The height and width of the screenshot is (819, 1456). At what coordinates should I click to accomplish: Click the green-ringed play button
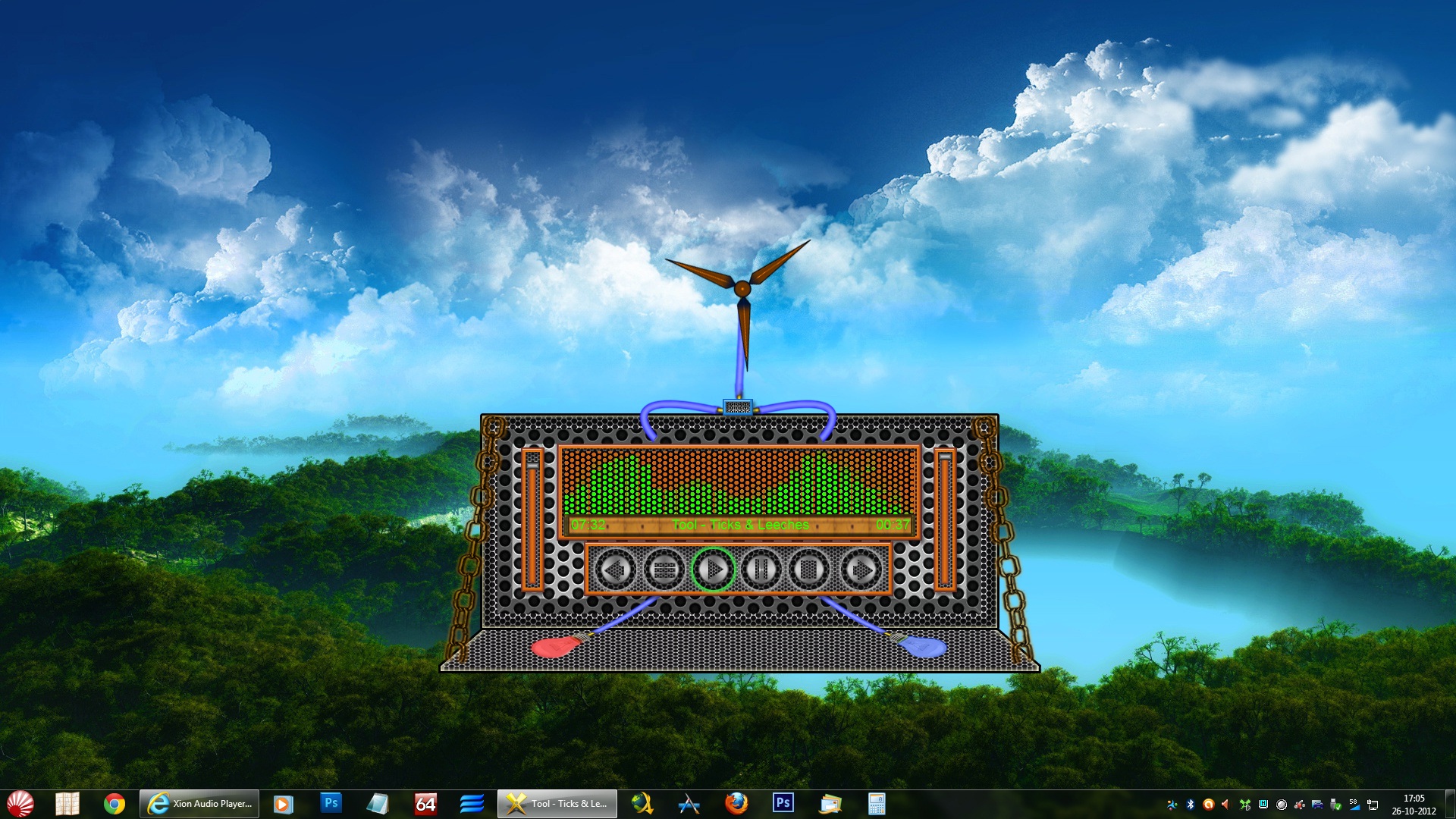click(x=713, y=570)
